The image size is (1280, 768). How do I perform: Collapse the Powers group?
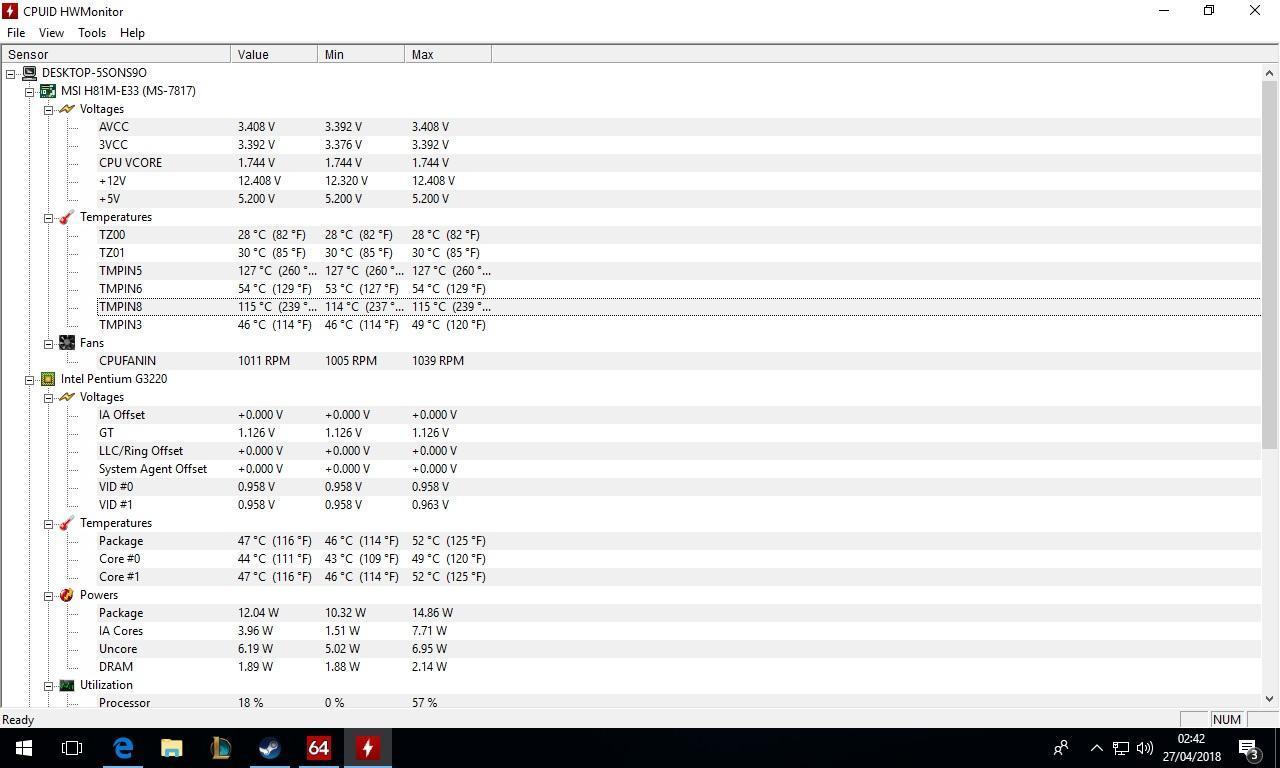tap(48, 595)
